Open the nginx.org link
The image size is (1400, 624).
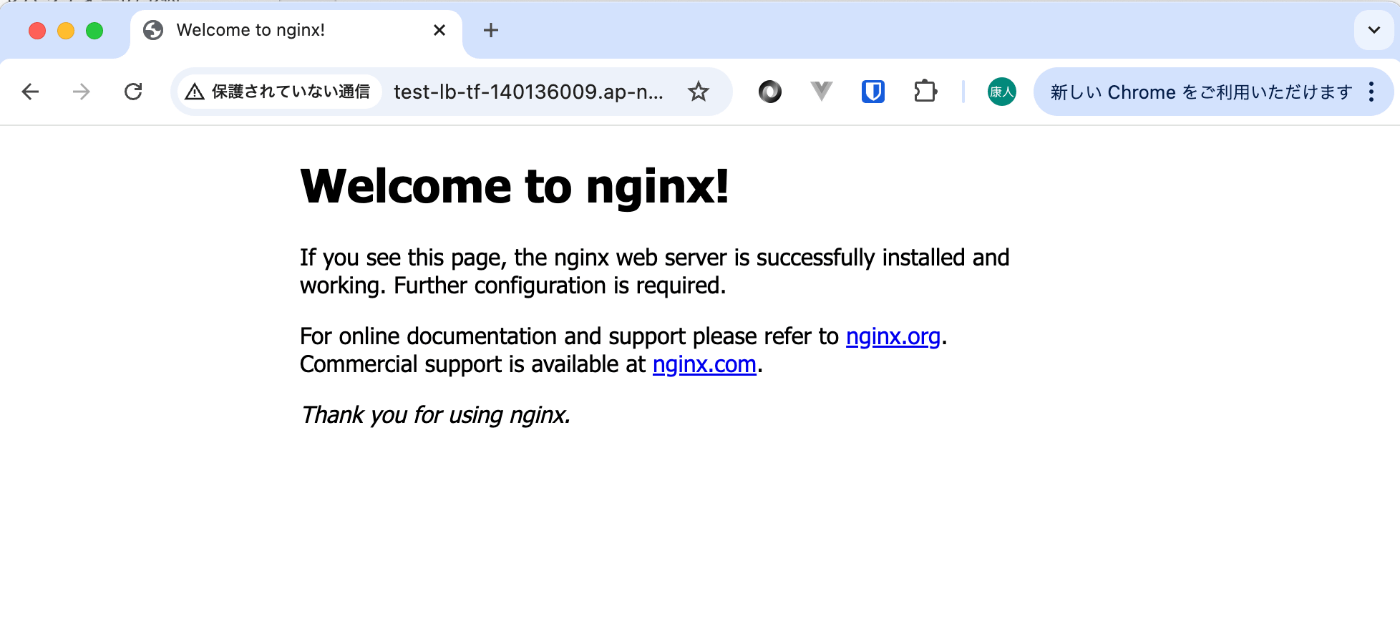coord(893,336)
